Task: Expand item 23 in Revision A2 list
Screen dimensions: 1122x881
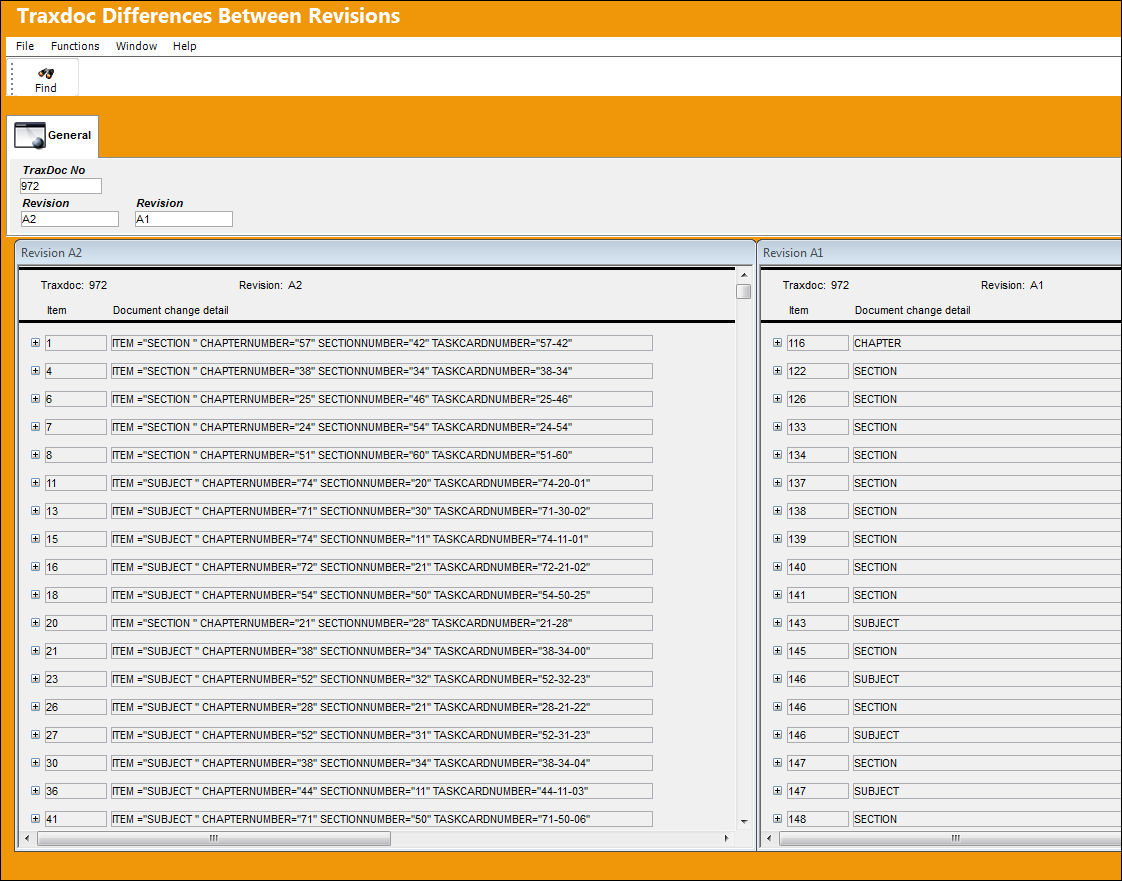Action: pos(35,678)
